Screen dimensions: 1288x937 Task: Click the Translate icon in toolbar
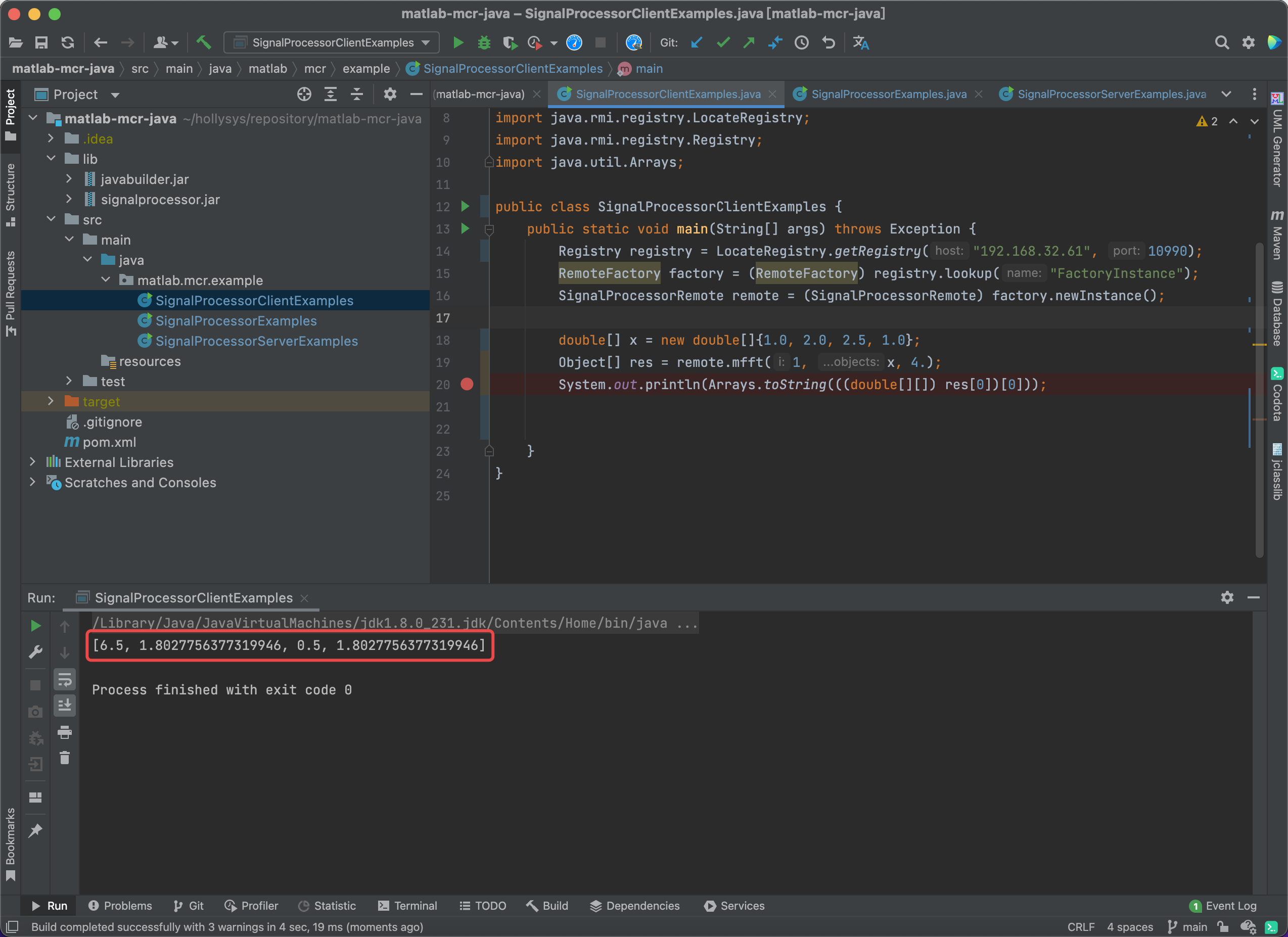click(861, 42)
